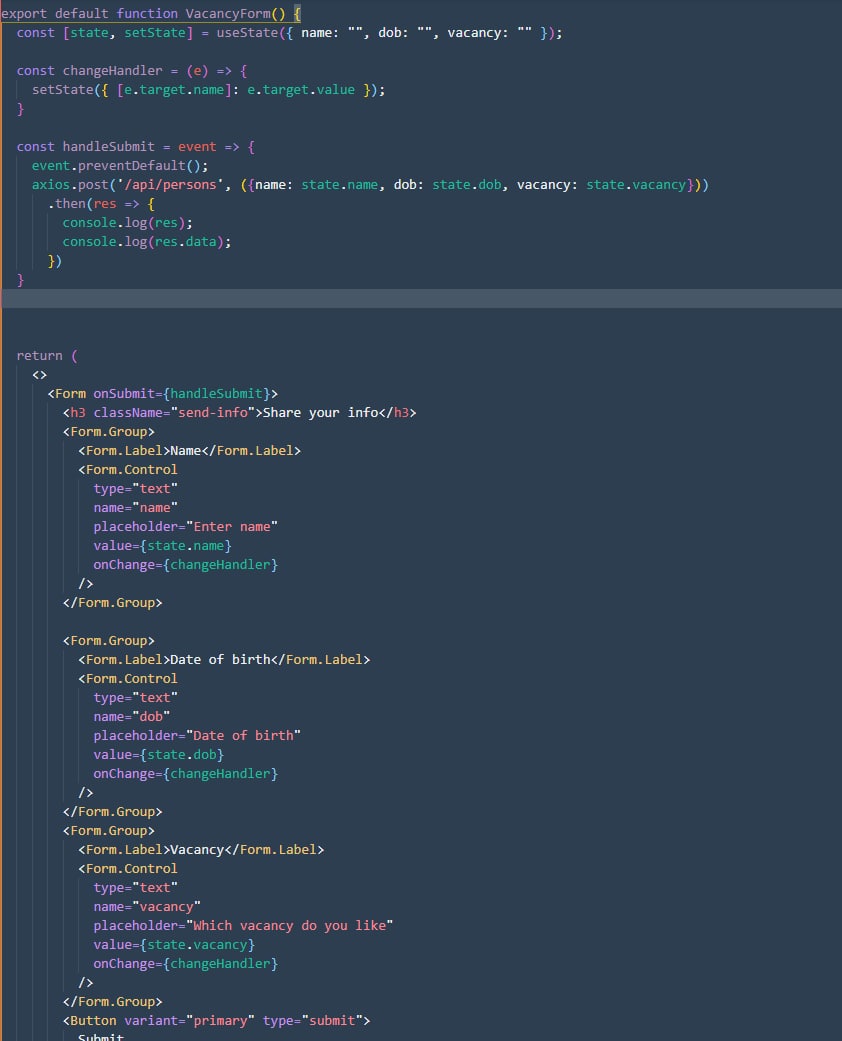Click 'changeHandler' in its const declaration
The image size is (842, 1041).
pos(112,70)
